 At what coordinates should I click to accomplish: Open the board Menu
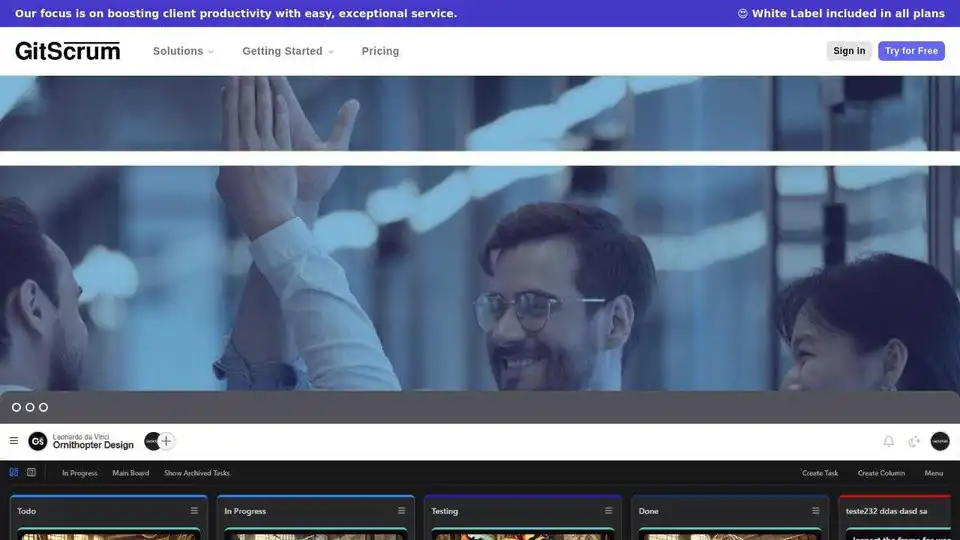(x=934, y=473)
